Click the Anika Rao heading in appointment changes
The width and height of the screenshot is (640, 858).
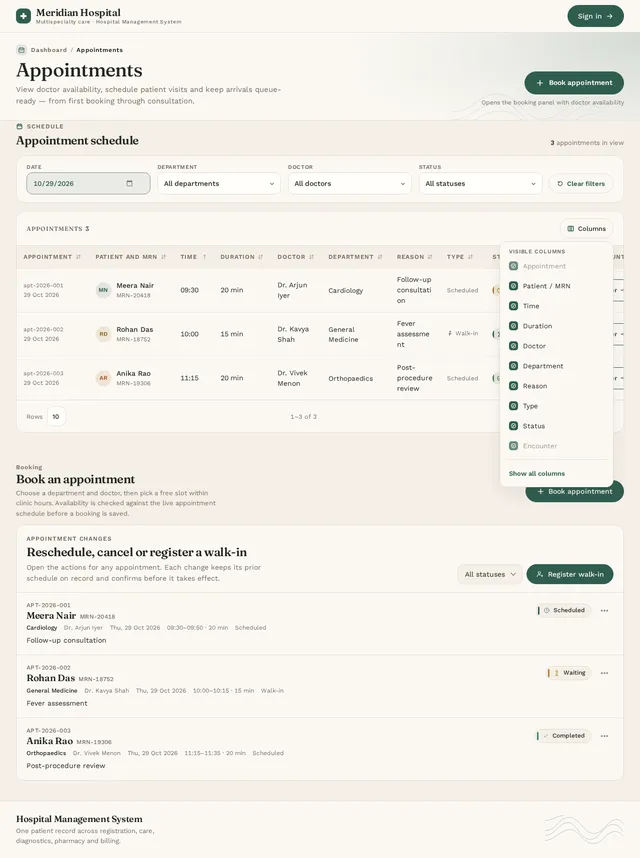(50, 741)
